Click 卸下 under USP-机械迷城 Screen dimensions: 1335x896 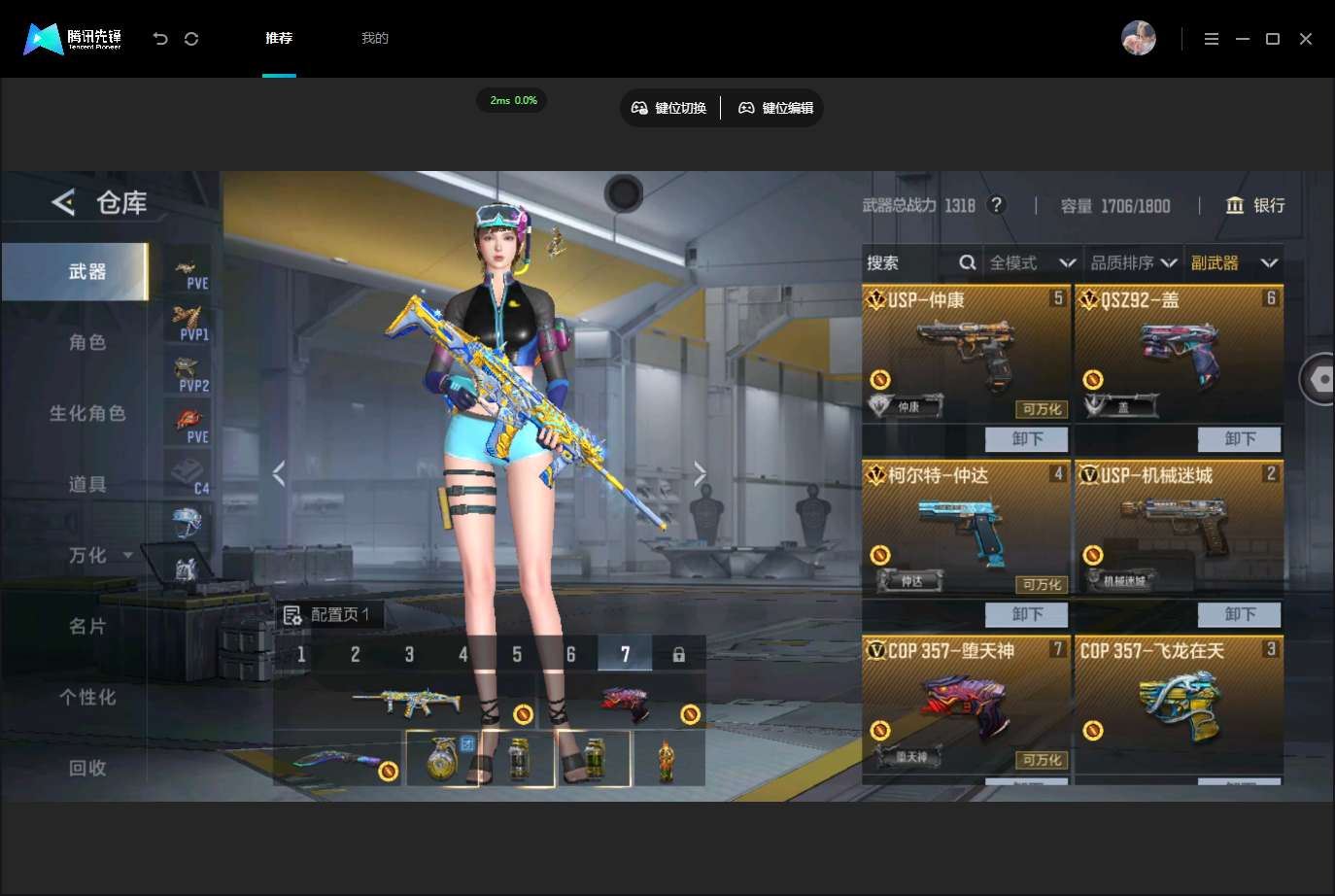click(x=1239, y=614)
